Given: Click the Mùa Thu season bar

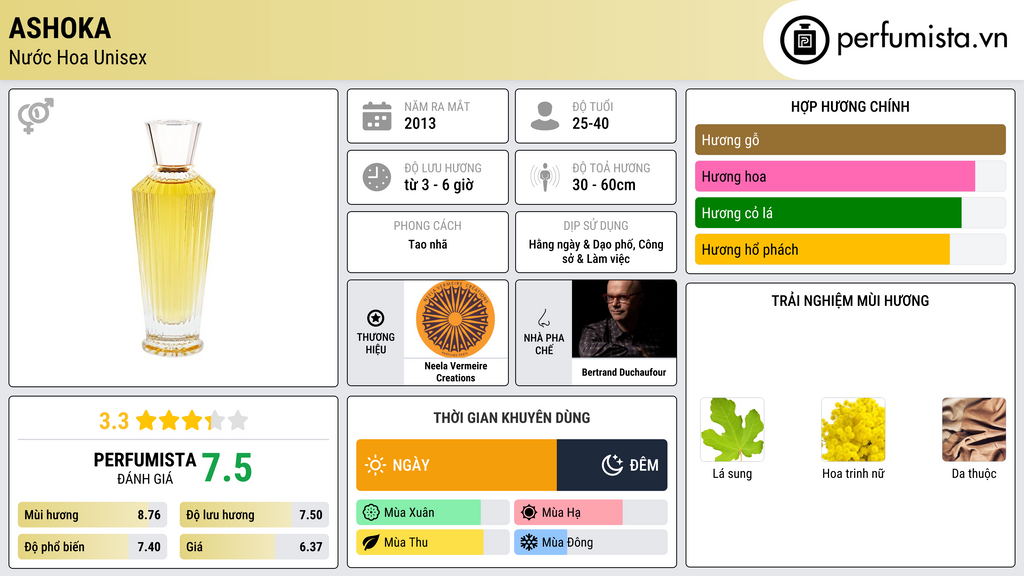Looking at the screenshot, I should (432, 542).
